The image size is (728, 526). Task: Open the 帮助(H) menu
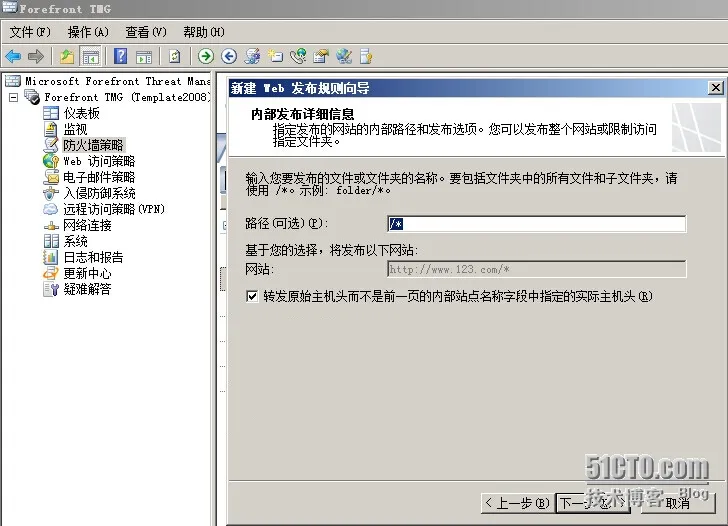coord(204,32)
